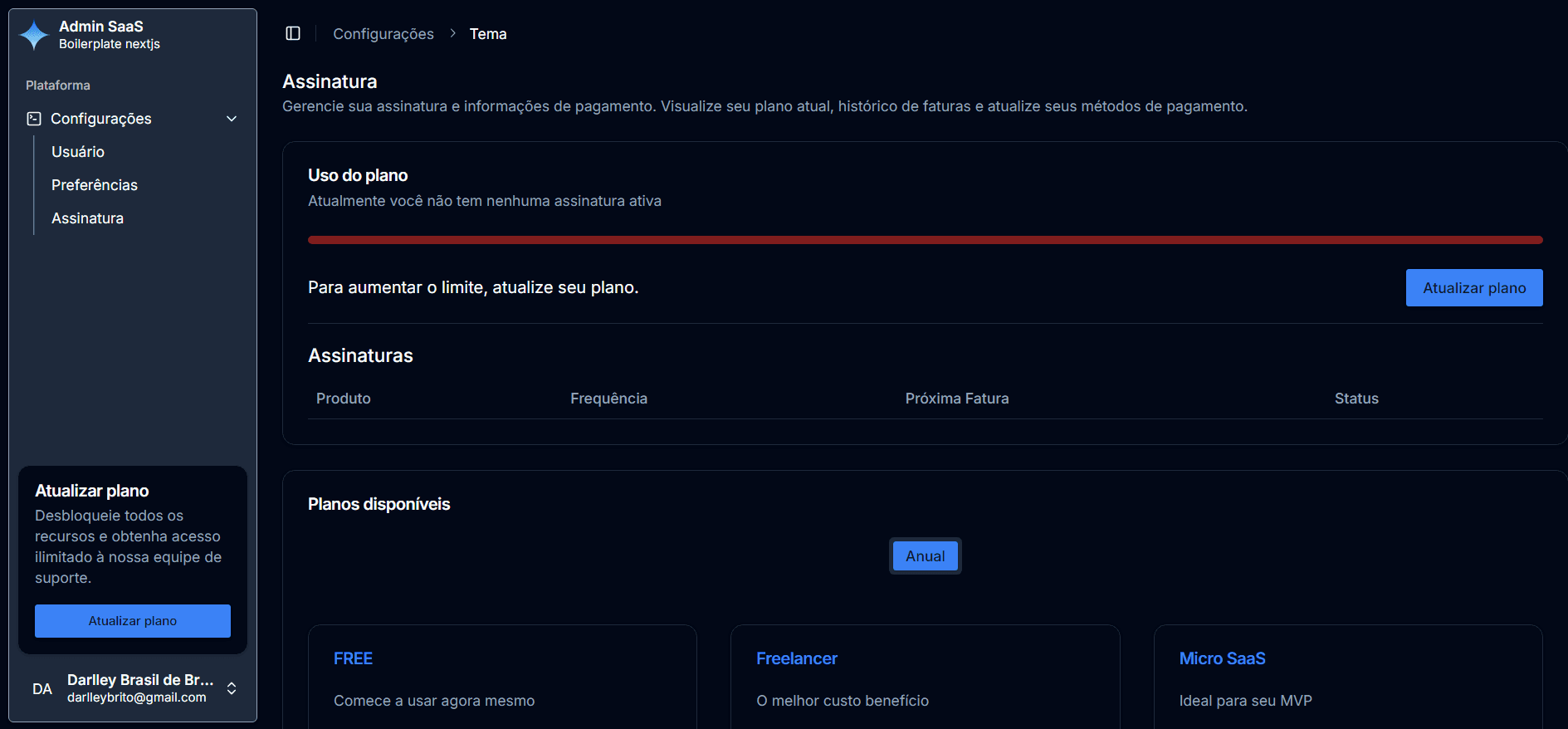
Task: Click the Status column header
Action: tap(1356, 399)
